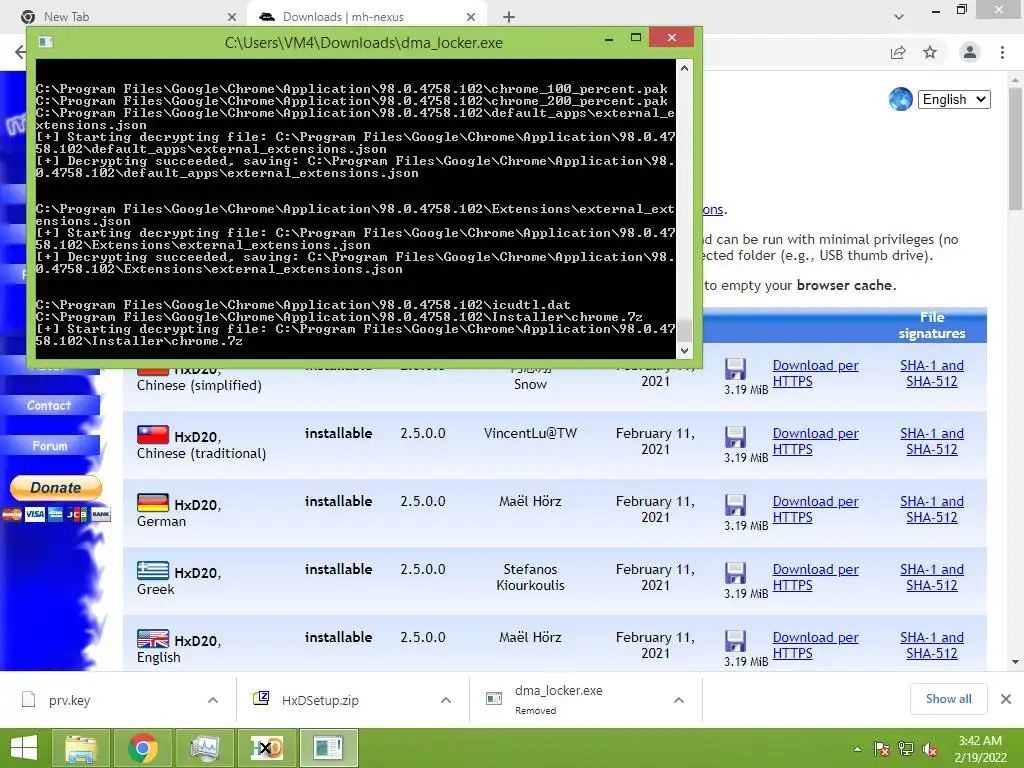Screen dimensions: 1024x768
Task: Share this page icon in address bar
Action: coord(898,52)
